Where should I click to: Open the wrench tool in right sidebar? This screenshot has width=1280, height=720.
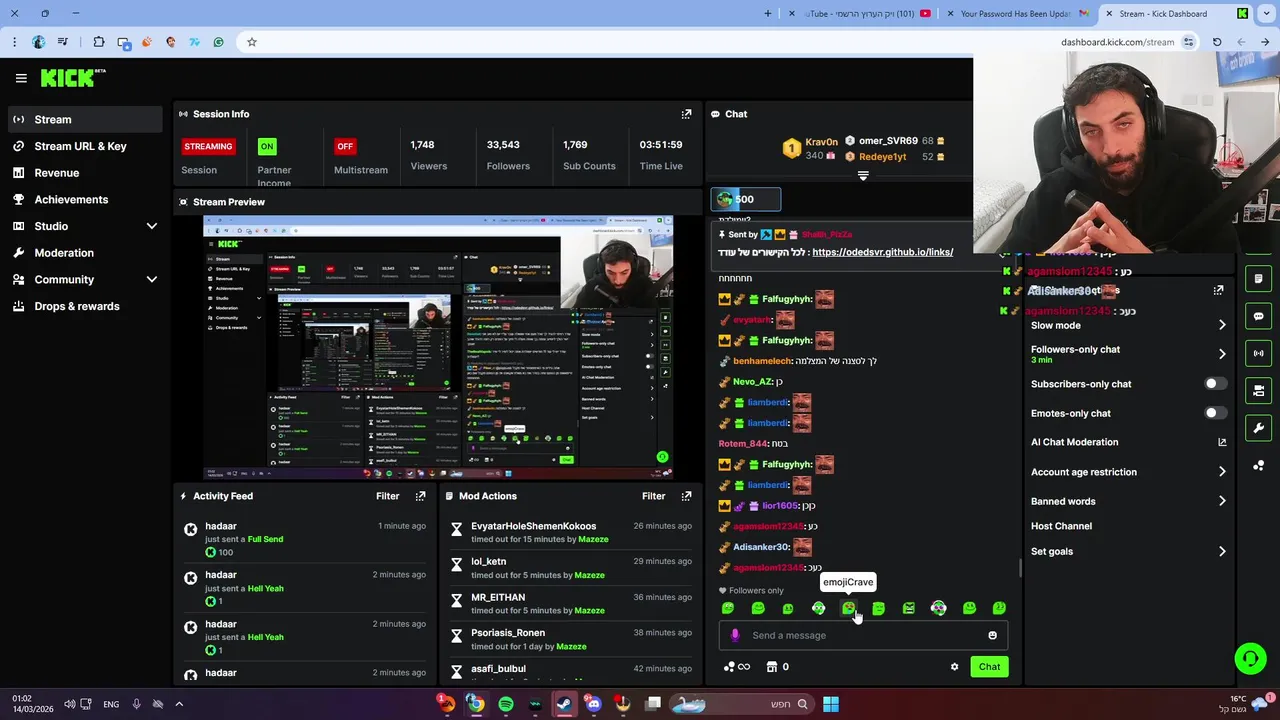[1258, 428]
